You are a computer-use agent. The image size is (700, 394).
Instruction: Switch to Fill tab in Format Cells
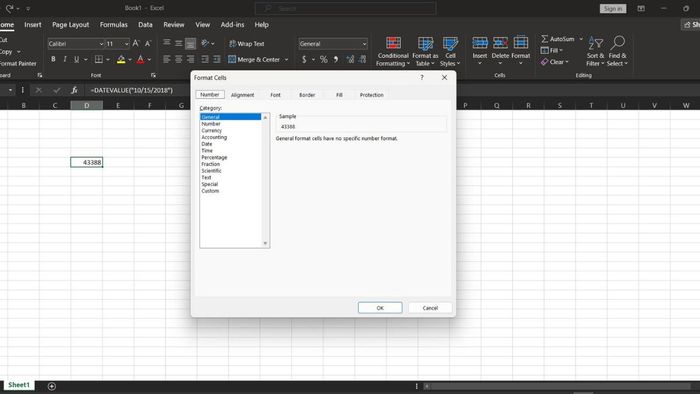pyautogui.click(x=339, y=95)
